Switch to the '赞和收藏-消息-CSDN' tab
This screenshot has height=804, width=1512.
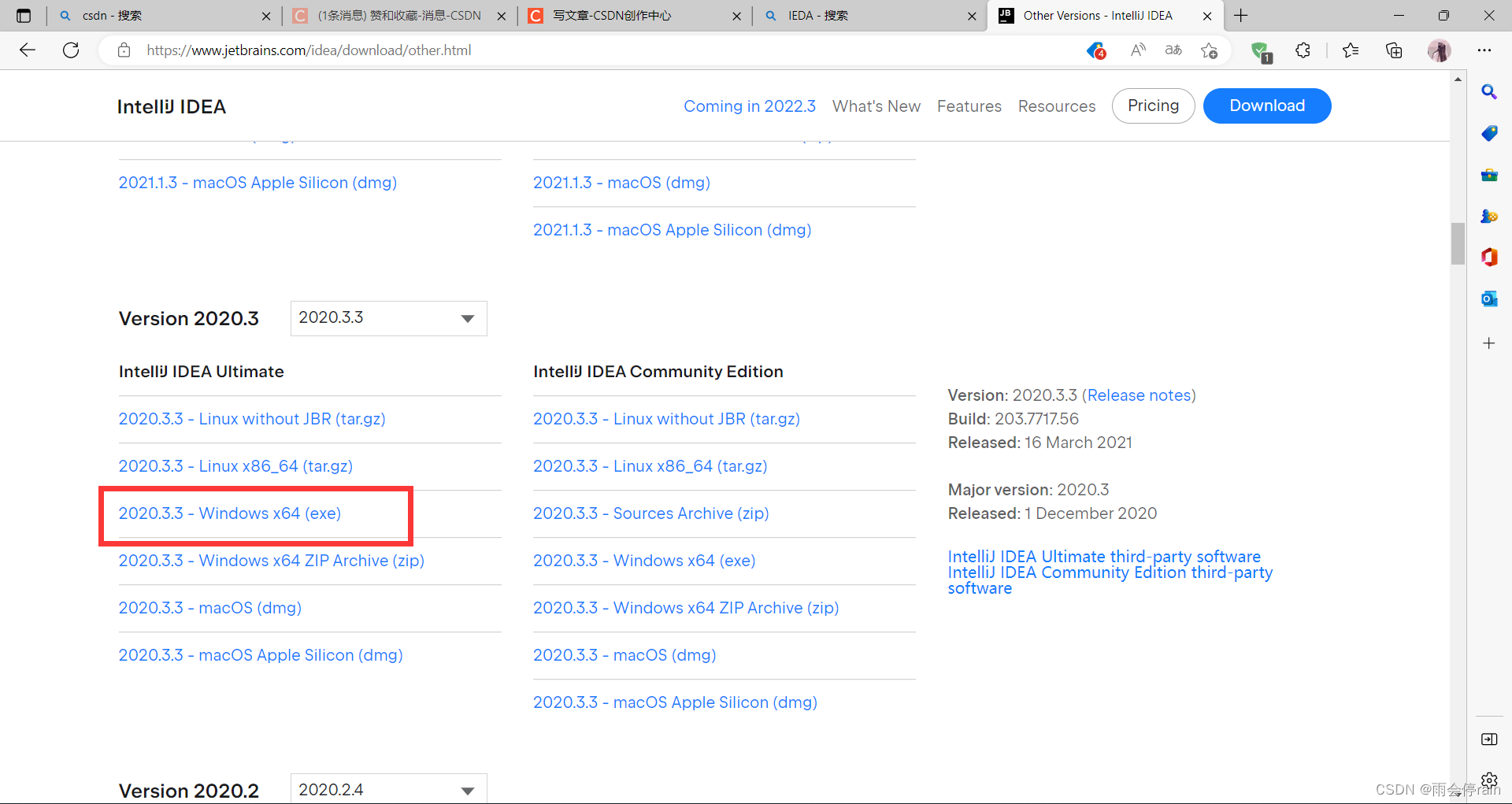399,16
